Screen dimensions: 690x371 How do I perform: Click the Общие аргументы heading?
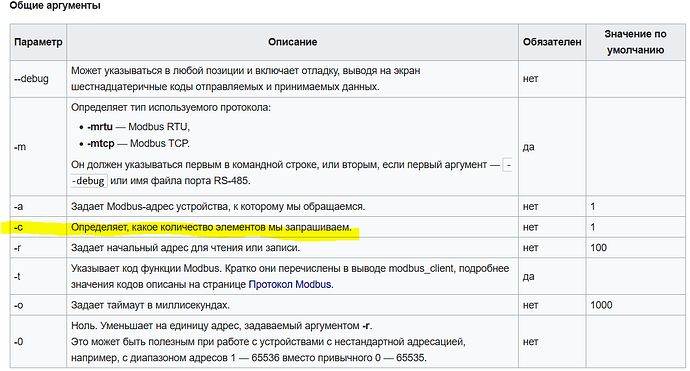pyautogui.click(x=55, y=6)
